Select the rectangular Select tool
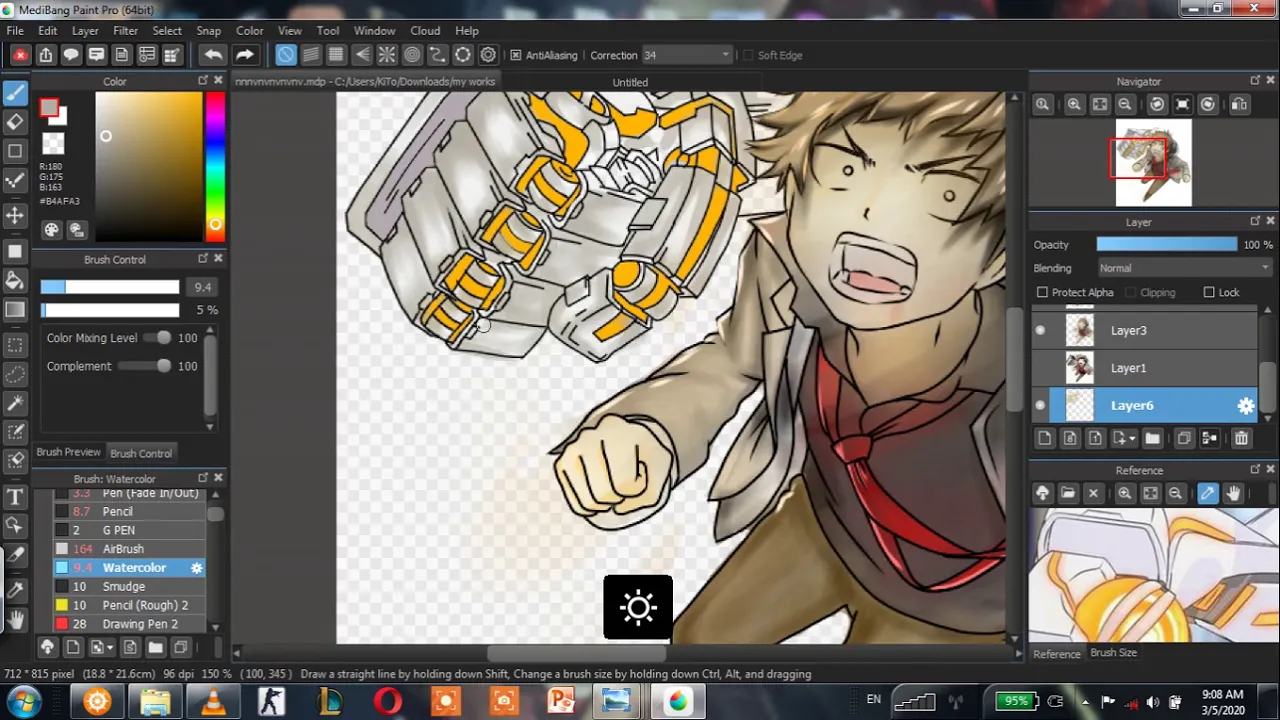Screen dimensions: 1280x720 coord(15,345)
